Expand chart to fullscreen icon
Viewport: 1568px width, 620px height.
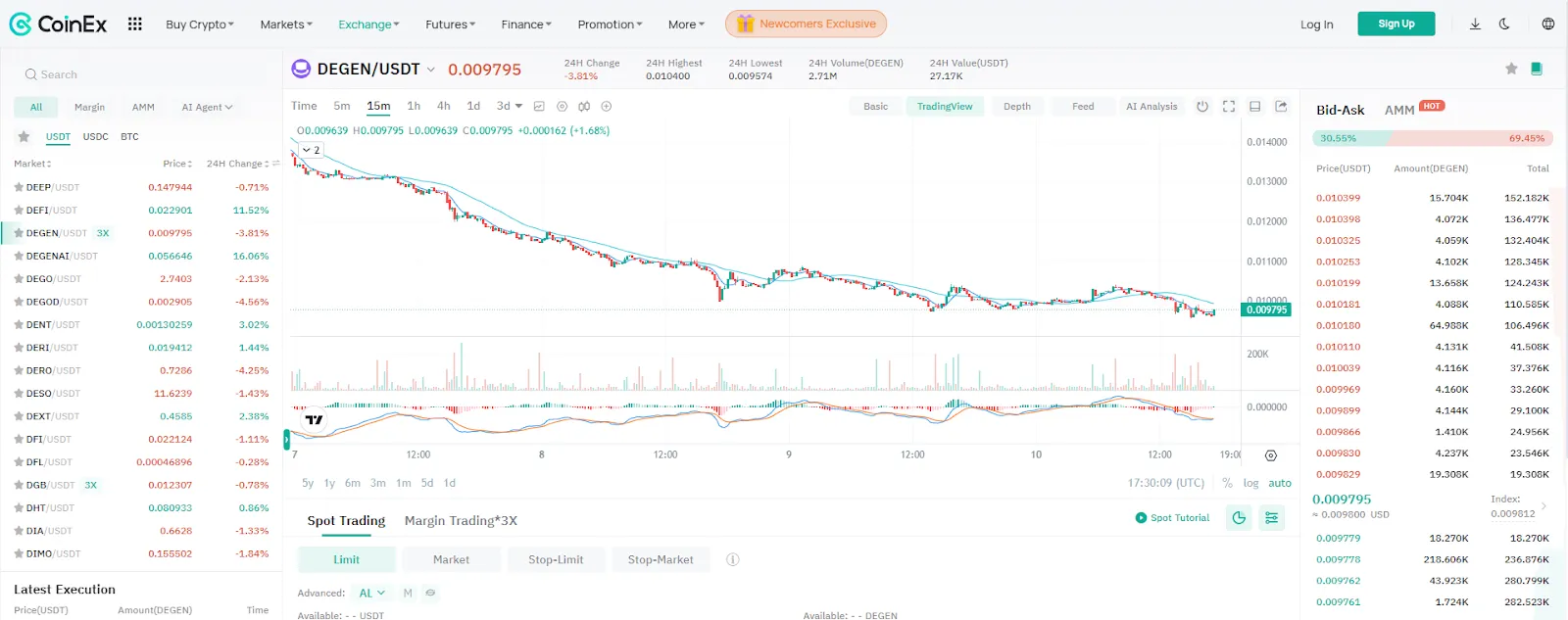(1229, 106)
